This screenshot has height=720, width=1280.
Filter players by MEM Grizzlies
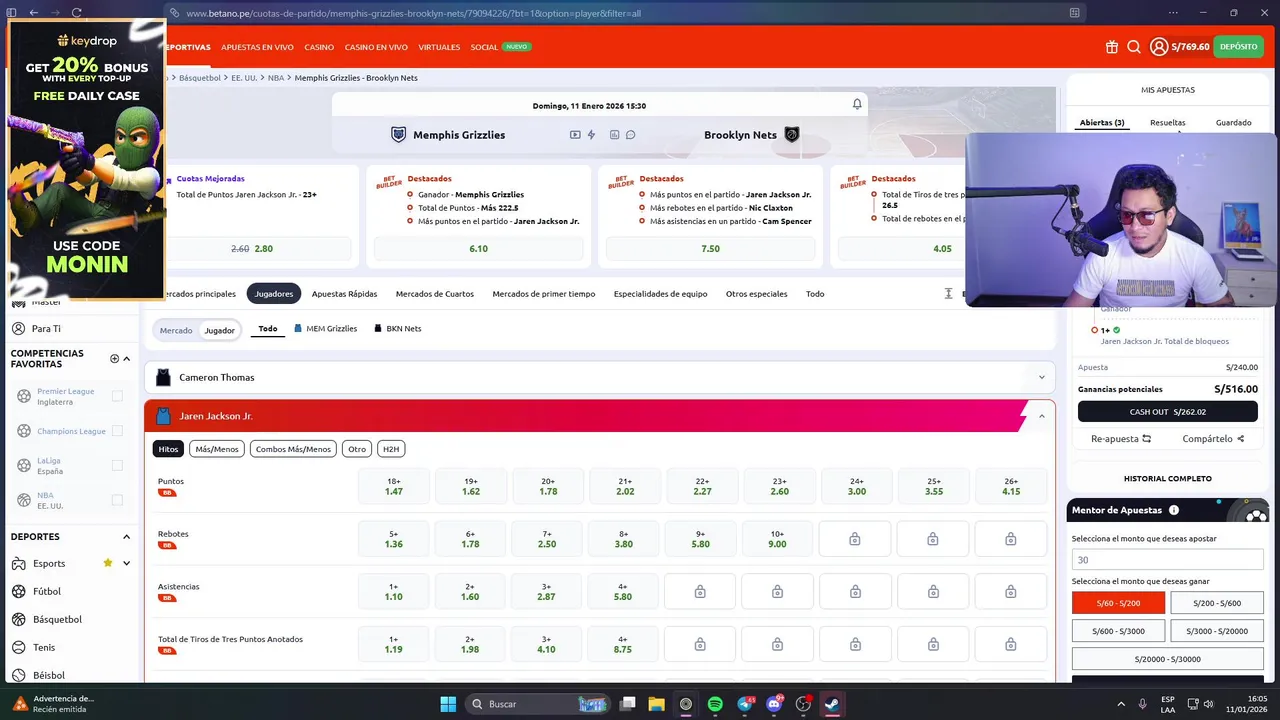click(x=326, y=328)
